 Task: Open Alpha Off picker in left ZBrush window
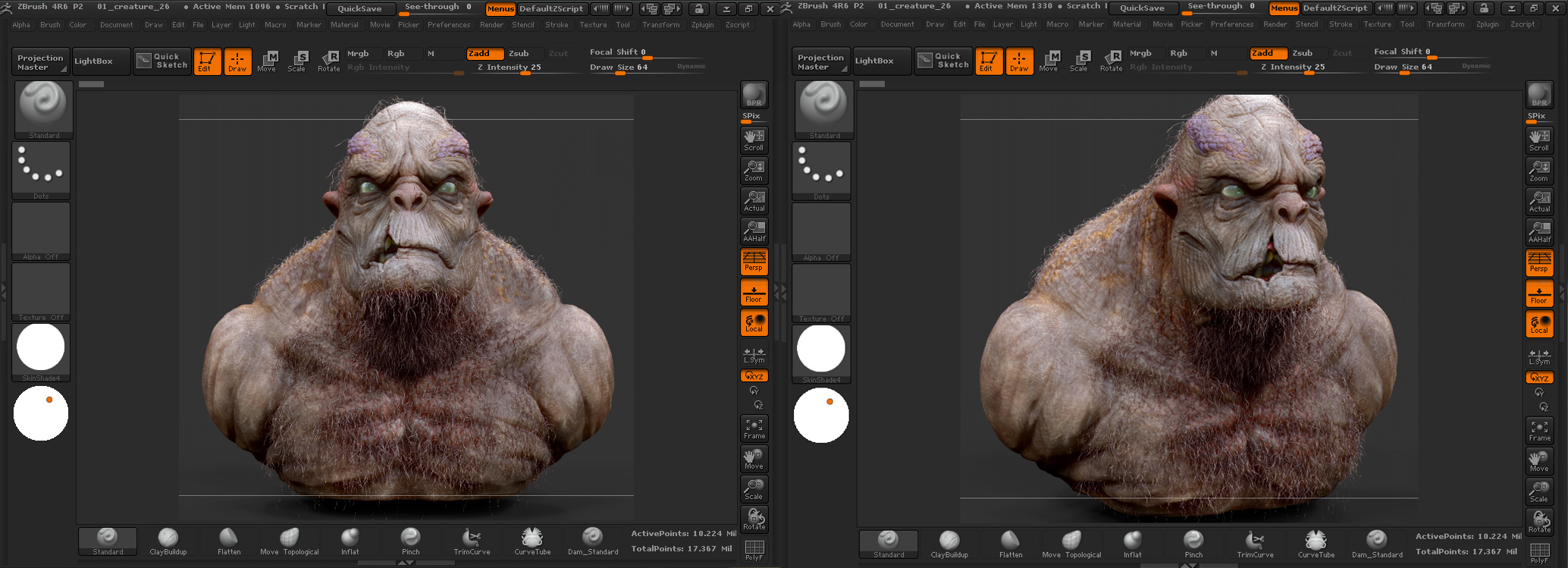pyautogui.click(x=41, y=231)
